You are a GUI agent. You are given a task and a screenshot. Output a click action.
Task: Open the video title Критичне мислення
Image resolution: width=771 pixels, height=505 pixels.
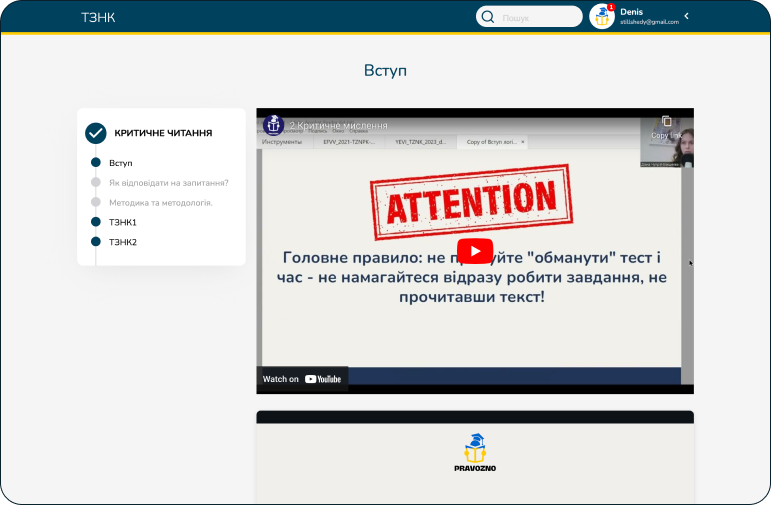(338, 126)
